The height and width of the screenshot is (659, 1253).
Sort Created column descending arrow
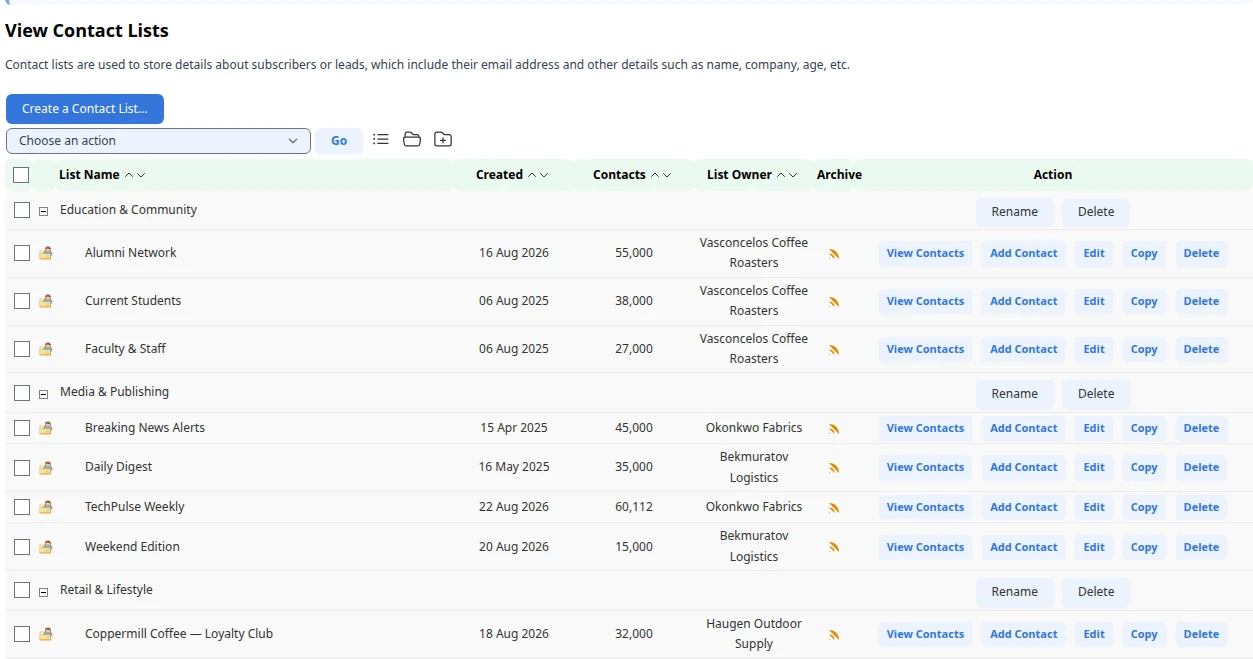coord(544,175)
